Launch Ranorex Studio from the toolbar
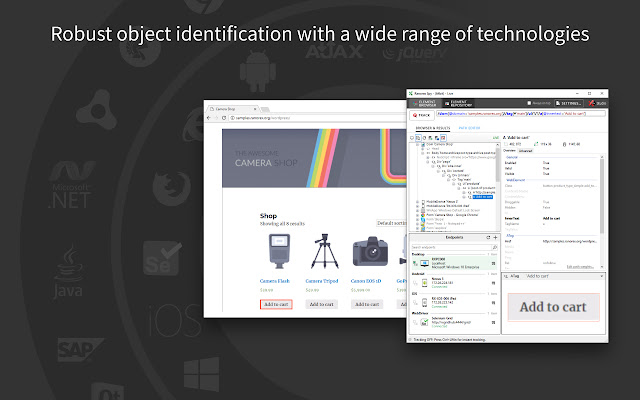 [x=596, y=102]
